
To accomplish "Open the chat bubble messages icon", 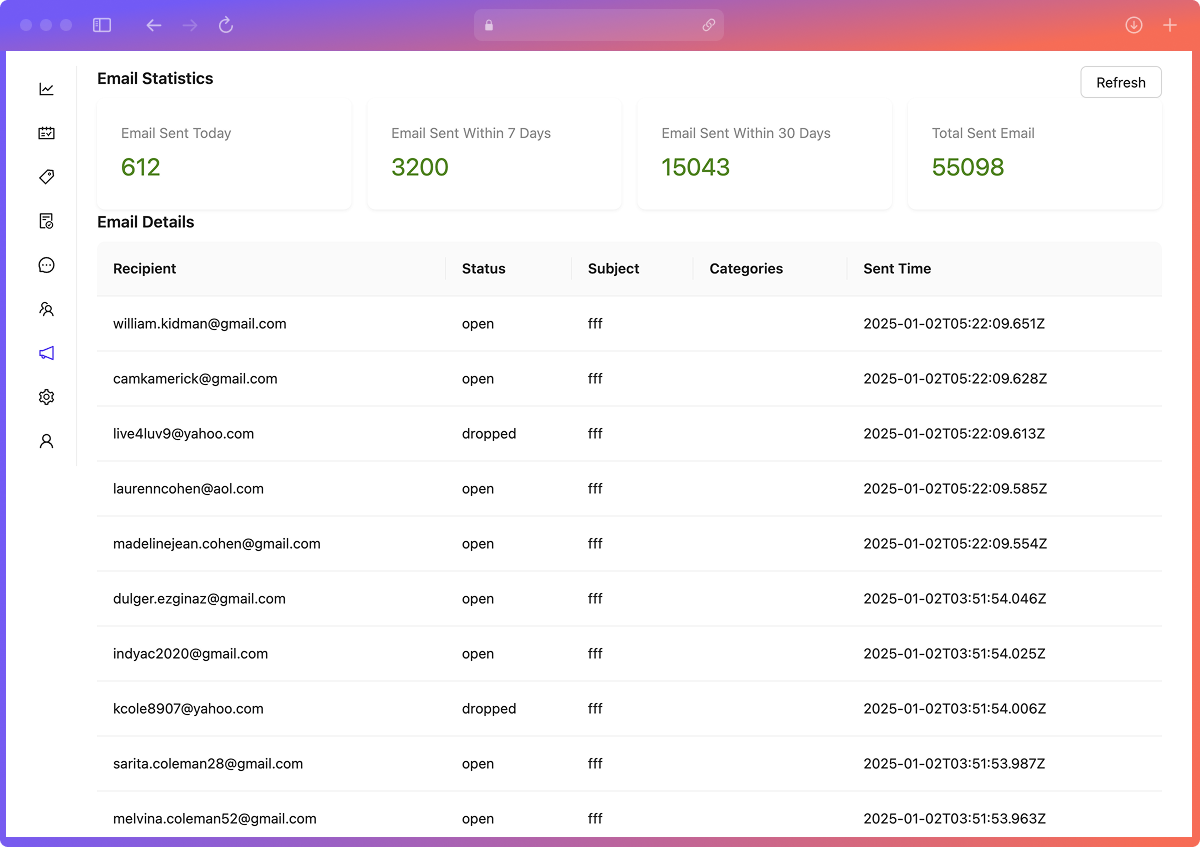I will 46,265.
